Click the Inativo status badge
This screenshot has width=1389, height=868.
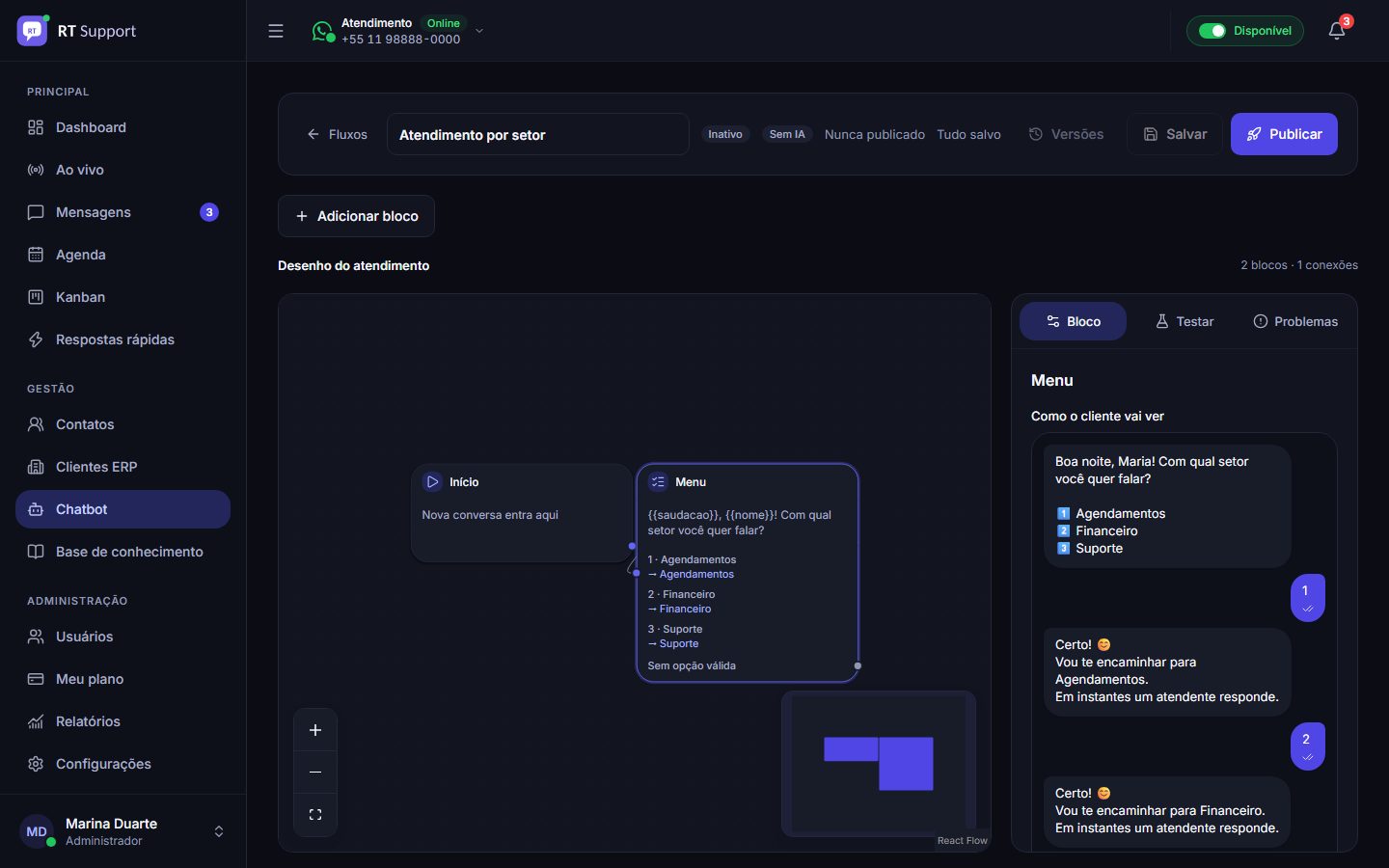(725, 134)
